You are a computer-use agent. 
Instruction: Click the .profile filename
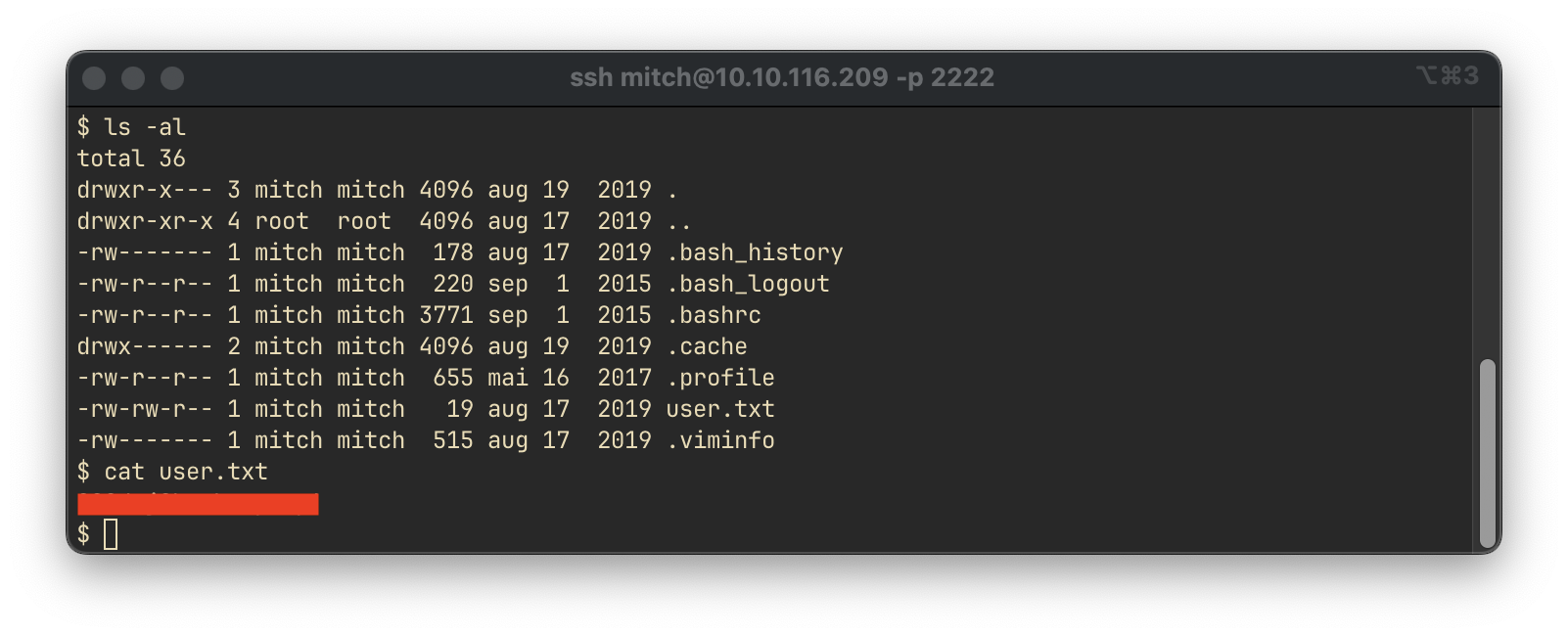coord(720,378)
